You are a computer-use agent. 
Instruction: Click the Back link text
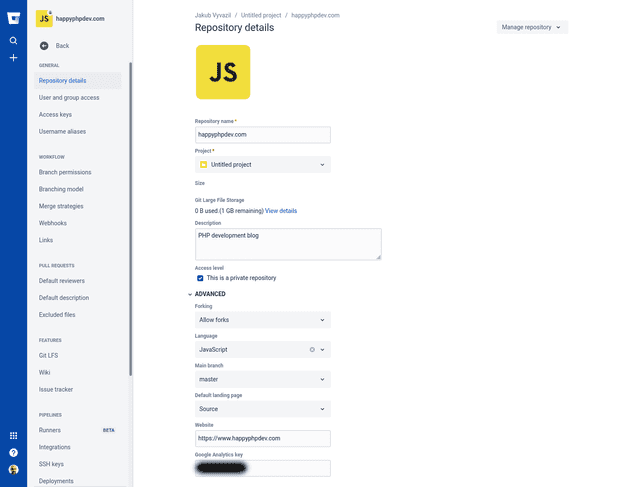[x=62, y=46]
